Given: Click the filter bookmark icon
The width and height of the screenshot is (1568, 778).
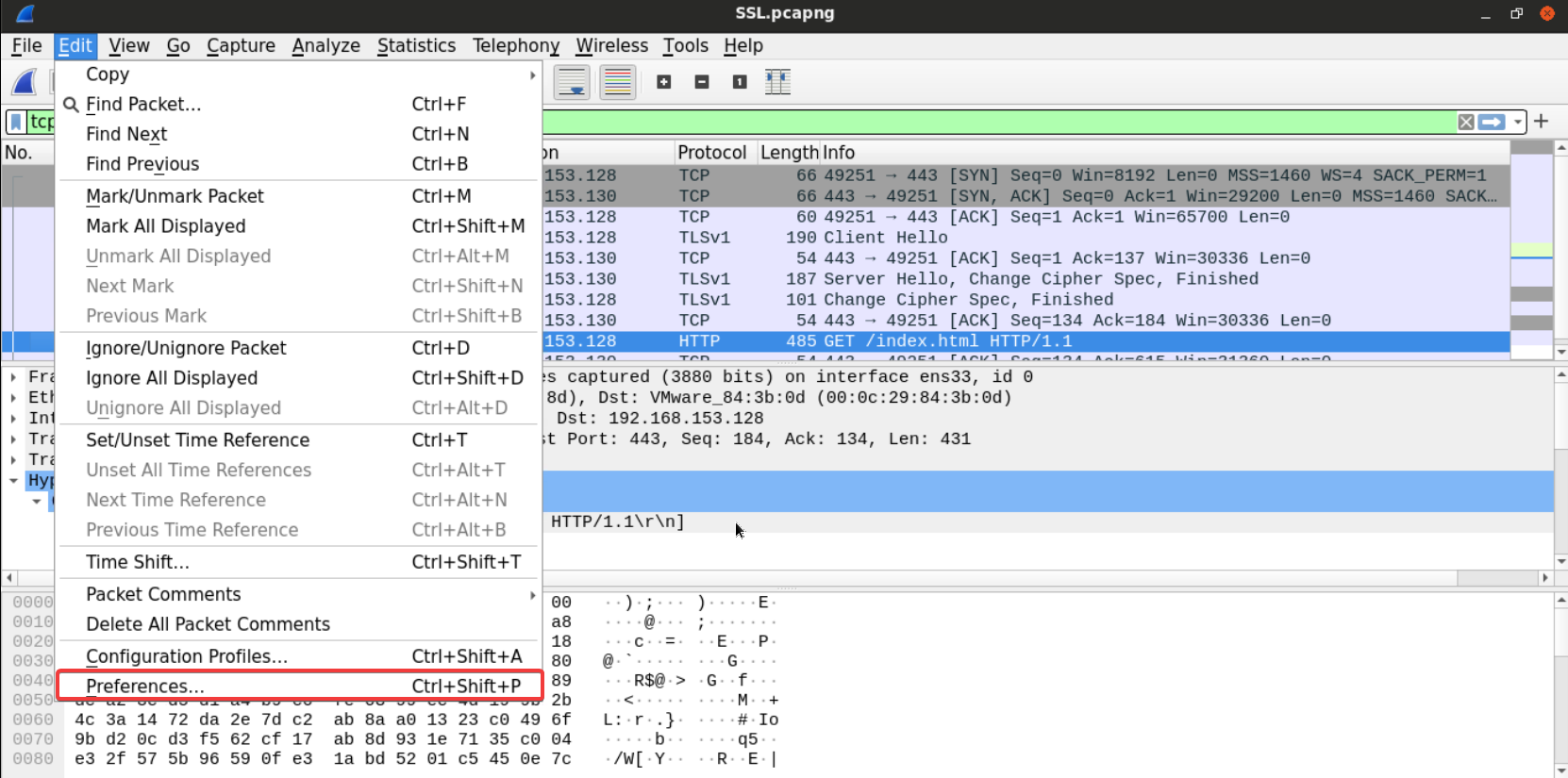Looking at the screenshot, I should (16, 122).
